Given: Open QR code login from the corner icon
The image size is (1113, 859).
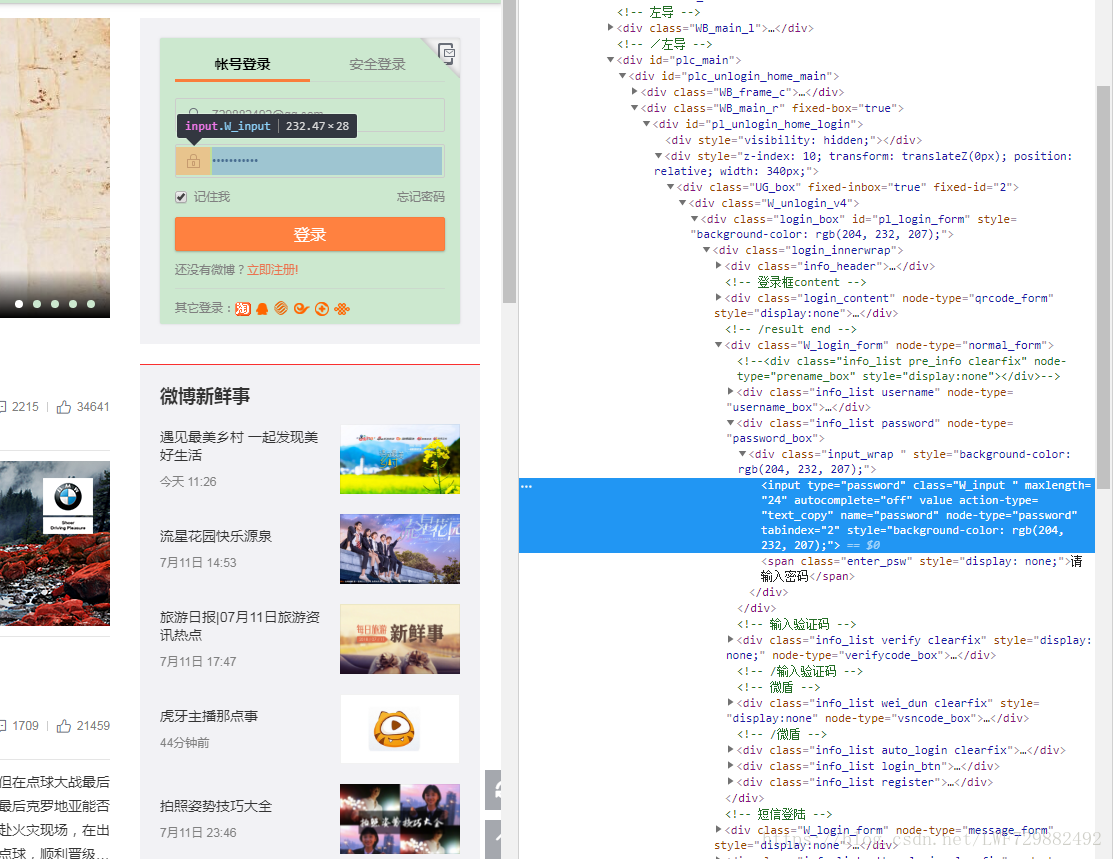Looking at the screenshot, I should (x=446, y=52).
